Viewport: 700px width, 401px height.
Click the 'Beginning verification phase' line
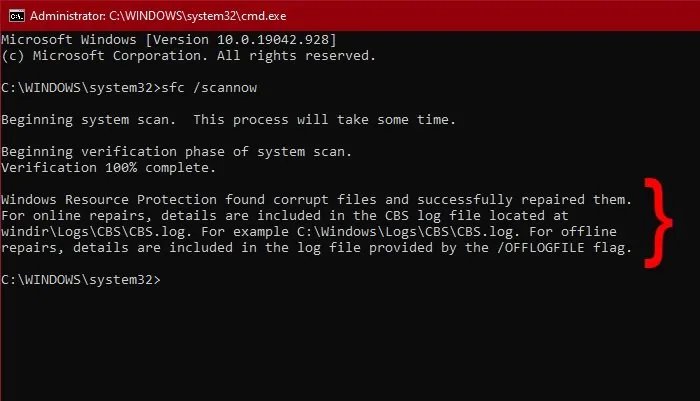(x=176, y=152)
